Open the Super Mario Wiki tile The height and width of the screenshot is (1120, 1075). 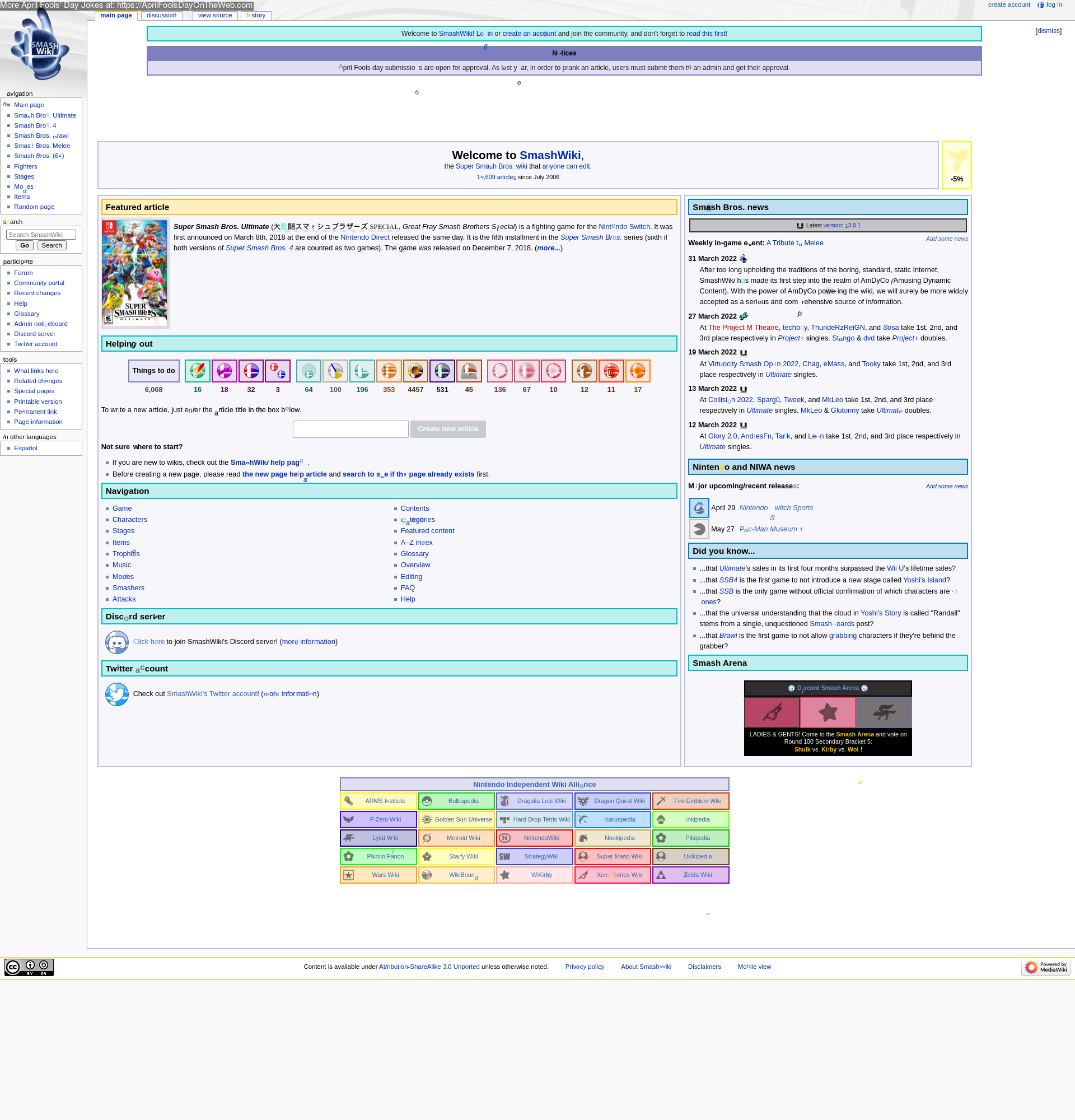613,857
